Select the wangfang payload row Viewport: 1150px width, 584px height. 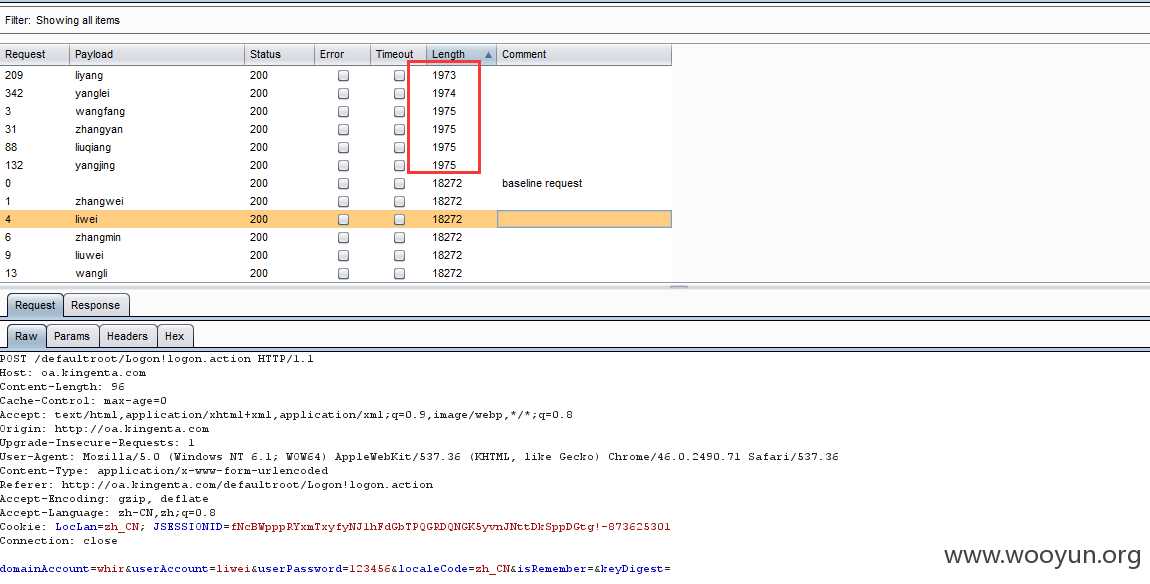coord(335,112)
